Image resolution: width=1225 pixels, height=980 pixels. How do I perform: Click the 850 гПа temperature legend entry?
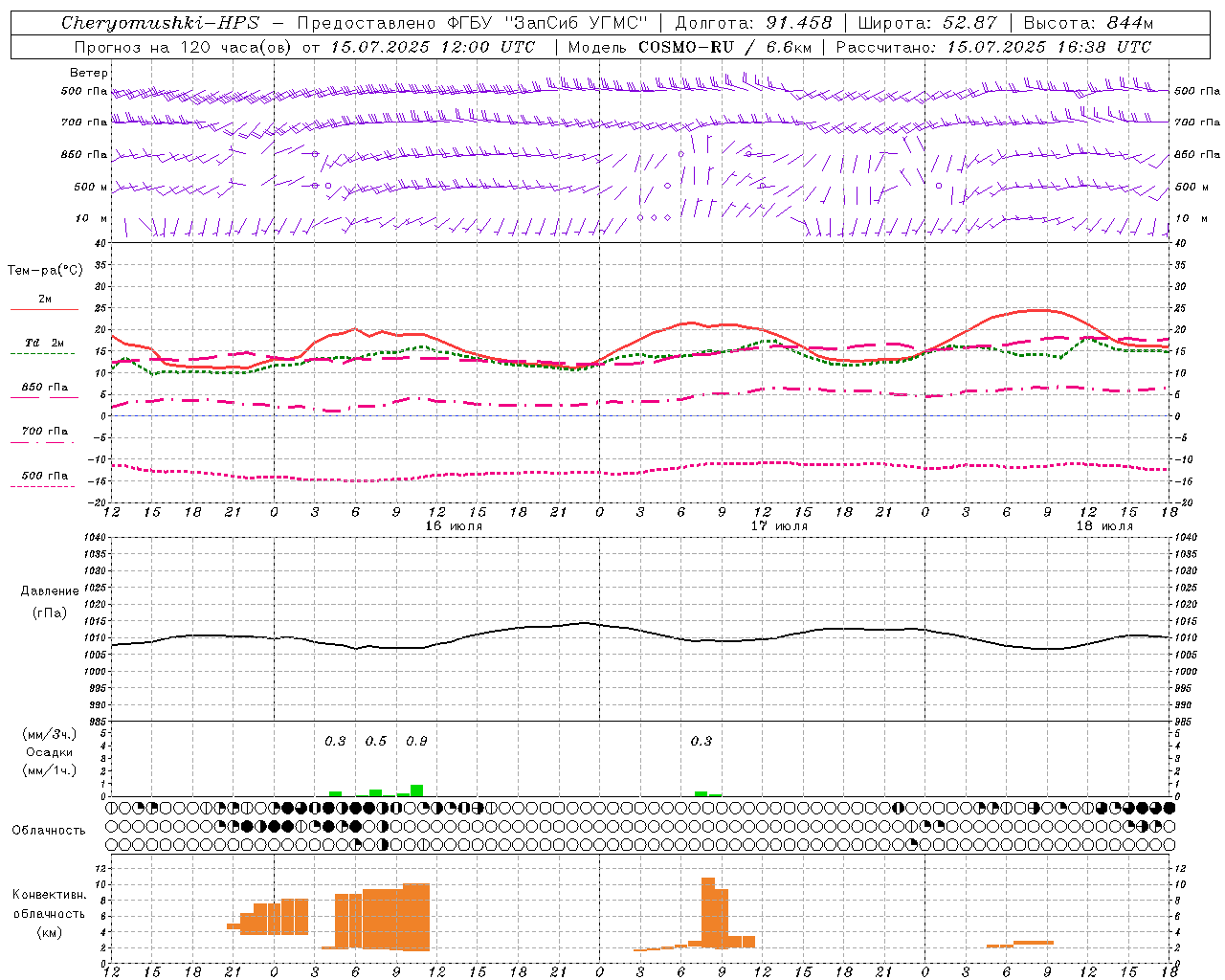(x=44, y=388)
